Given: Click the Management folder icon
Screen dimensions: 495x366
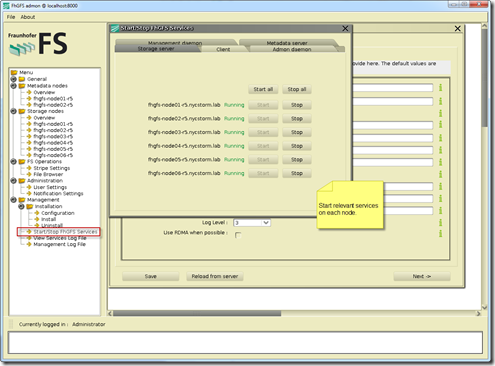Looking at the screenshot, I should pyautogui.click(x=22, y=200).
